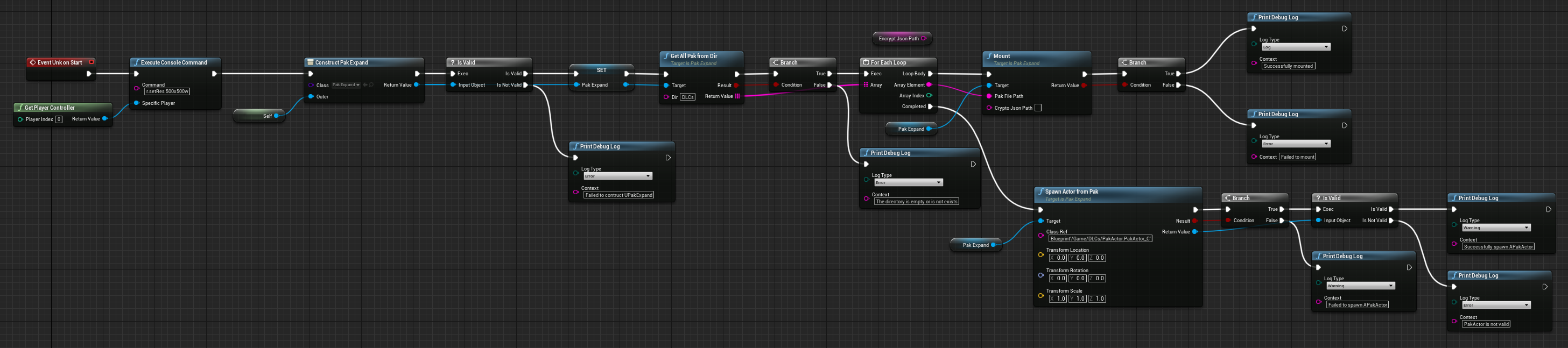
Task: Select the Mount node title
Action: [x=1001, y=56]
